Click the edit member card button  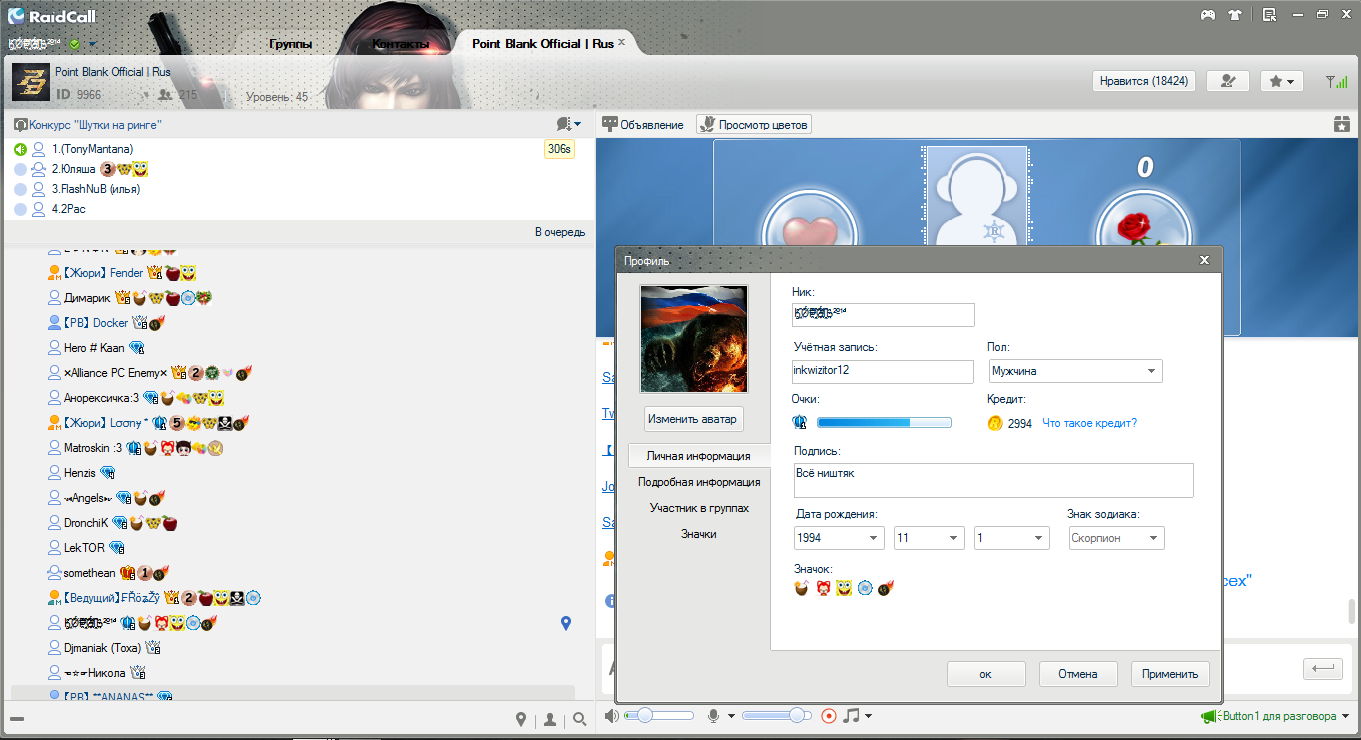coord(1227,81)
